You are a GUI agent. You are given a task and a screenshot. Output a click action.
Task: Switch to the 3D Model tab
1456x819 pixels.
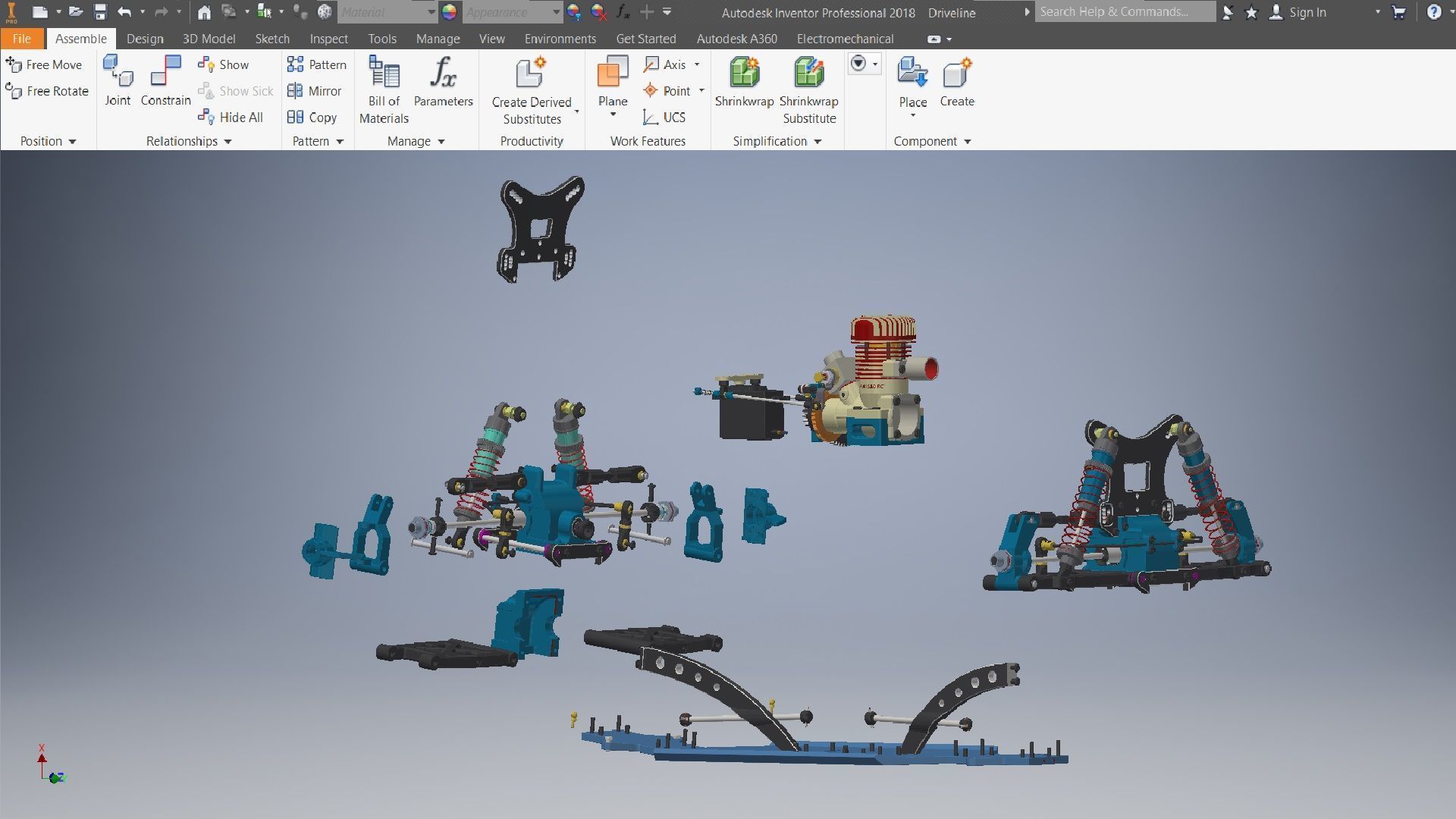tap(209, 39)
